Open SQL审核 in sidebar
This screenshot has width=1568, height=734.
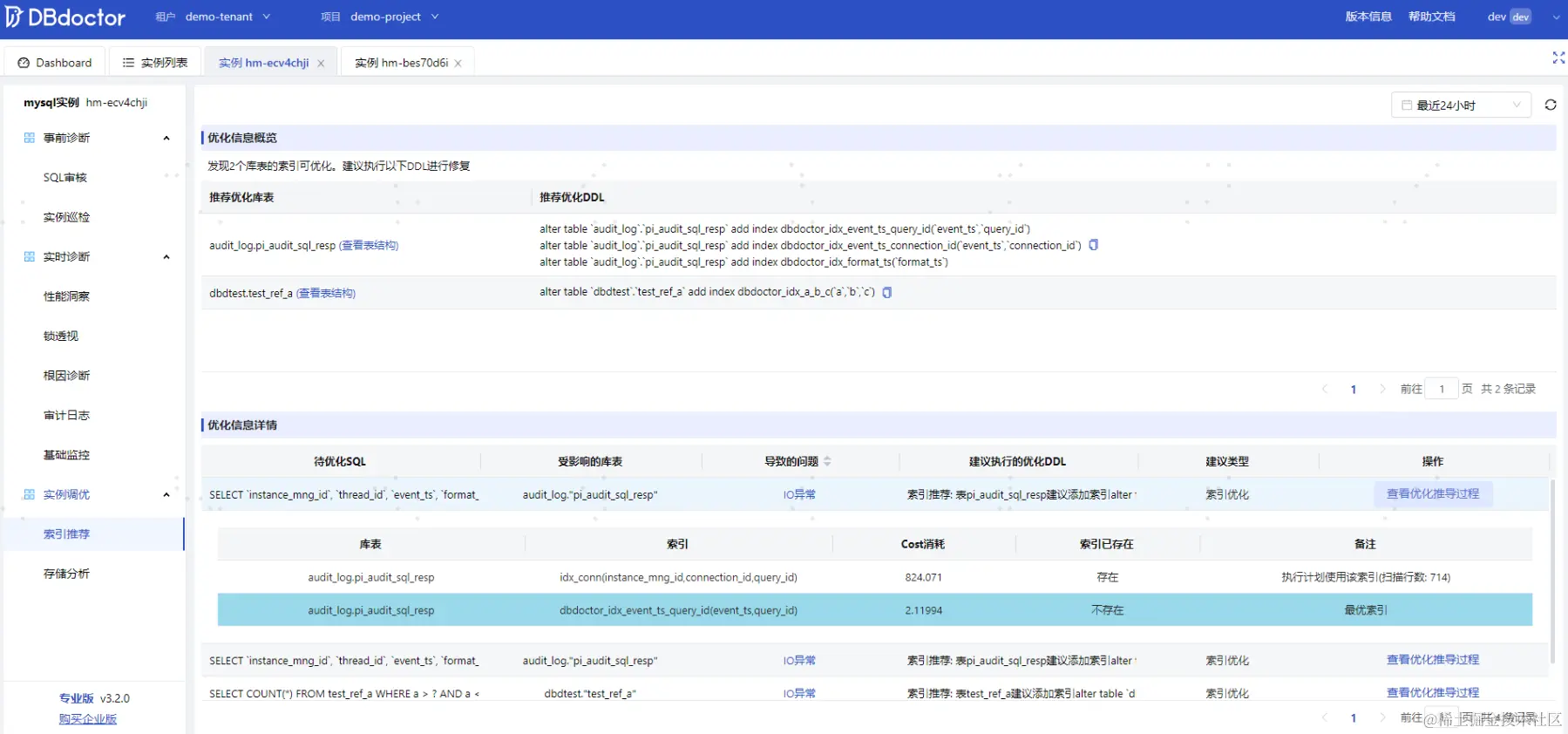point(65,177)
